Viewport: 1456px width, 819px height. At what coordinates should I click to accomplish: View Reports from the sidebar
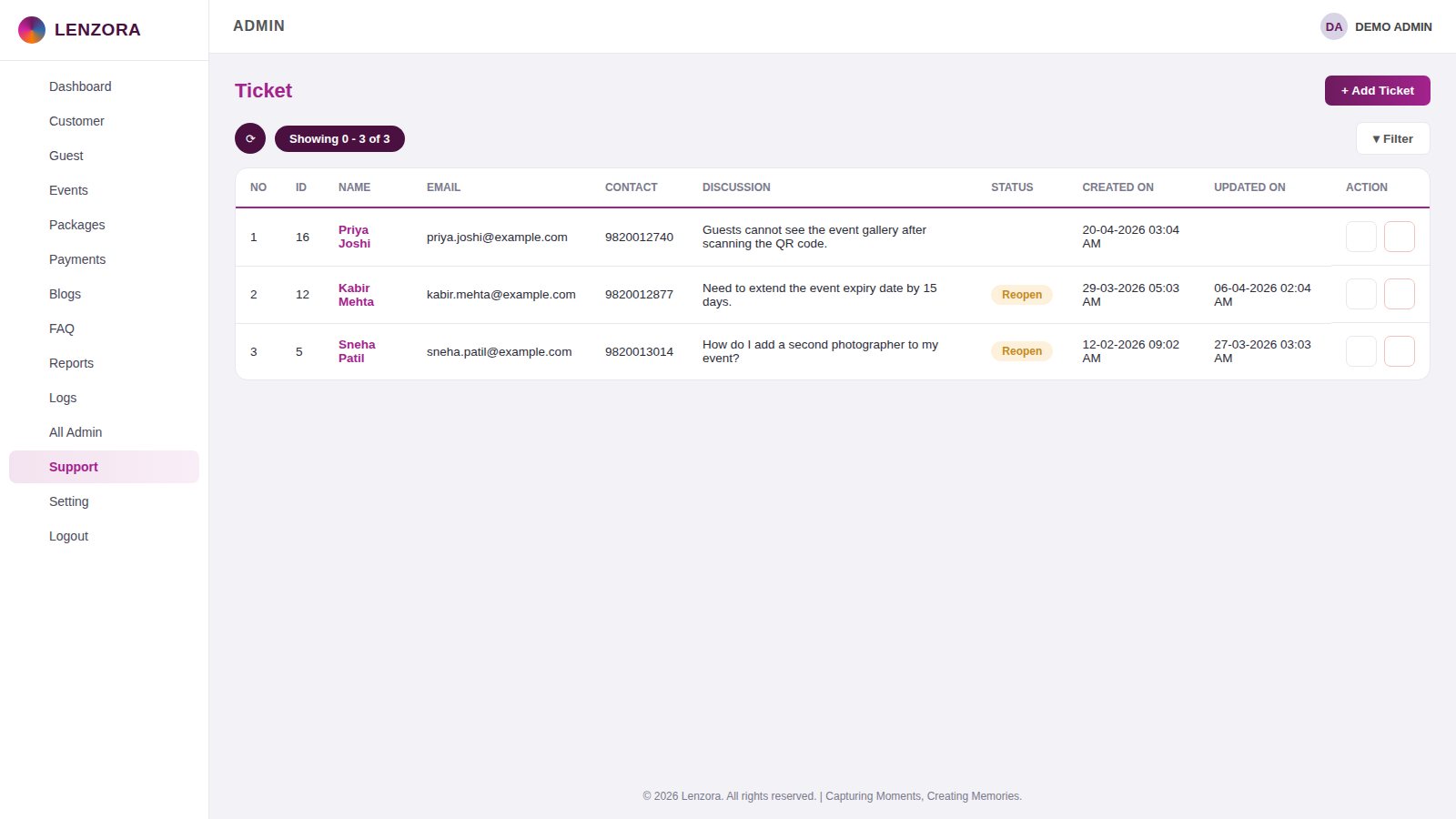(104, 363)
